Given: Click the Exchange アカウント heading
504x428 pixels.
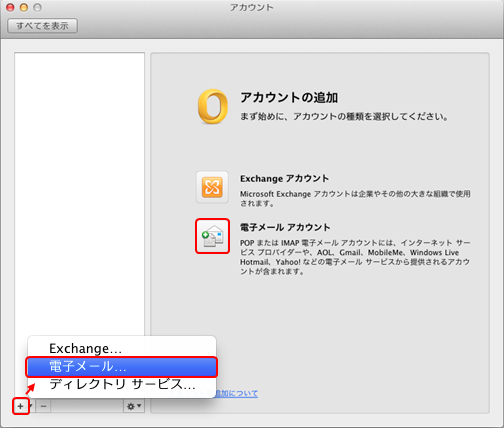Looking at the screenshot, I should [x=284, y=179].
